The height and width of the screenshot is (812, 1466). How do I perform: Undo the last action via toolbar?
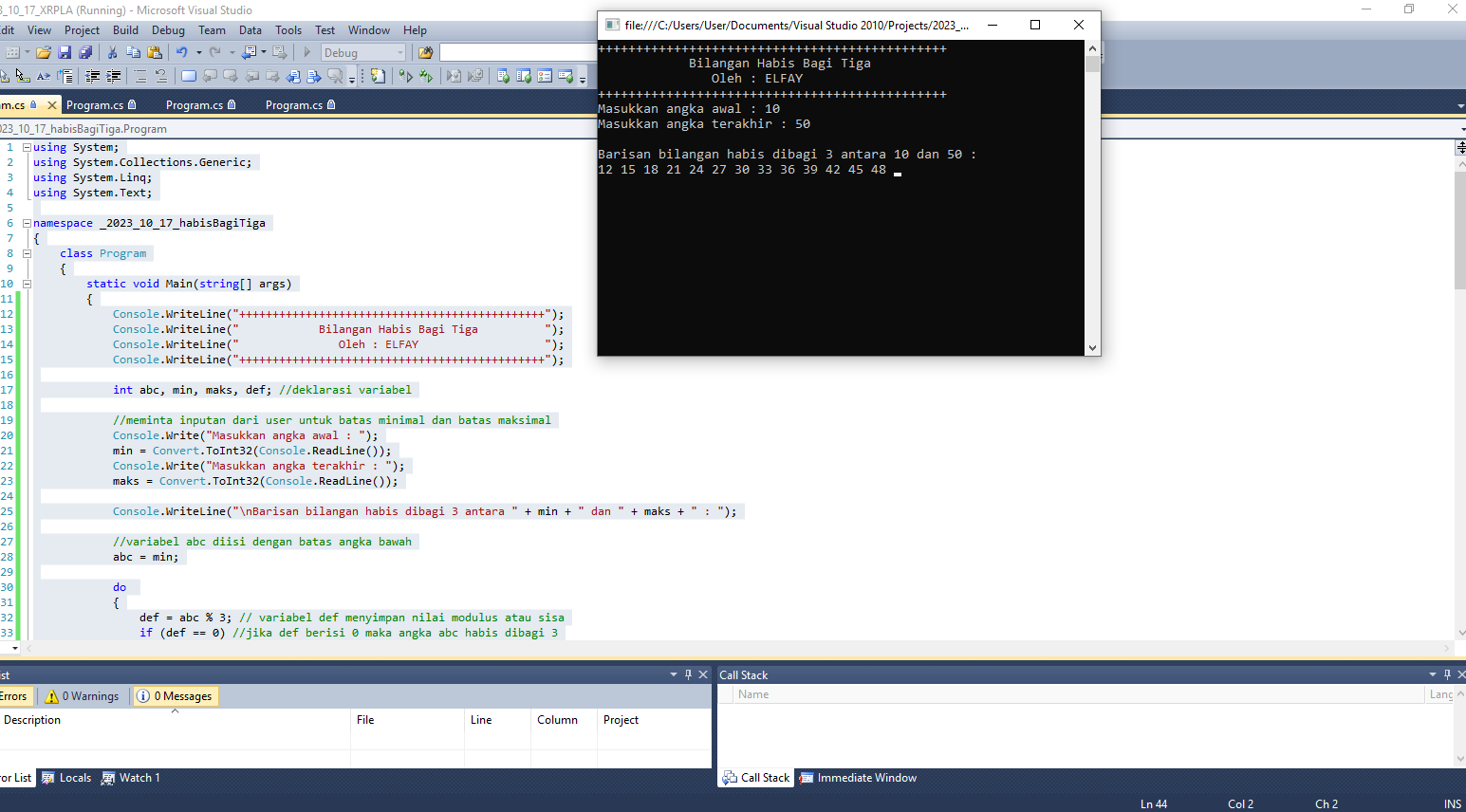pos(181,53)
